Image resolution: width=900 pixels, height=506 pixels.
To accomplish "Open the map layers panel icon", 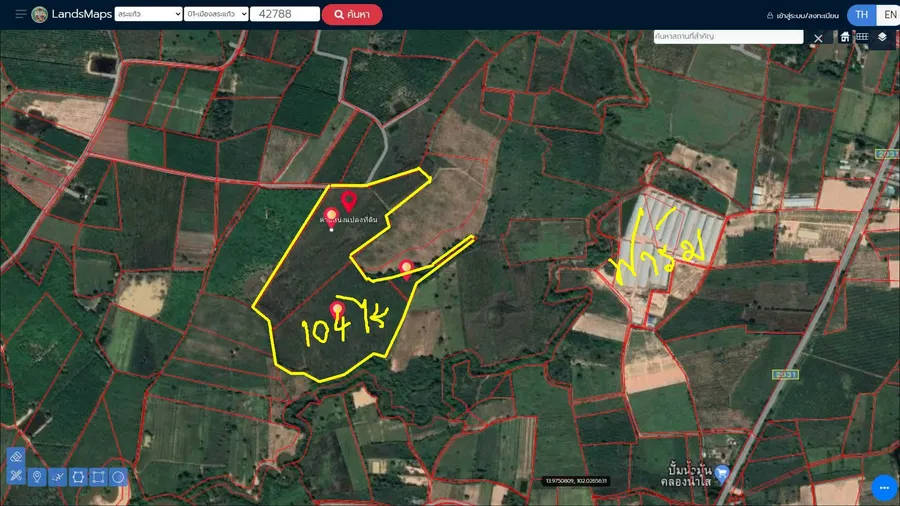I will click(882, 37).
